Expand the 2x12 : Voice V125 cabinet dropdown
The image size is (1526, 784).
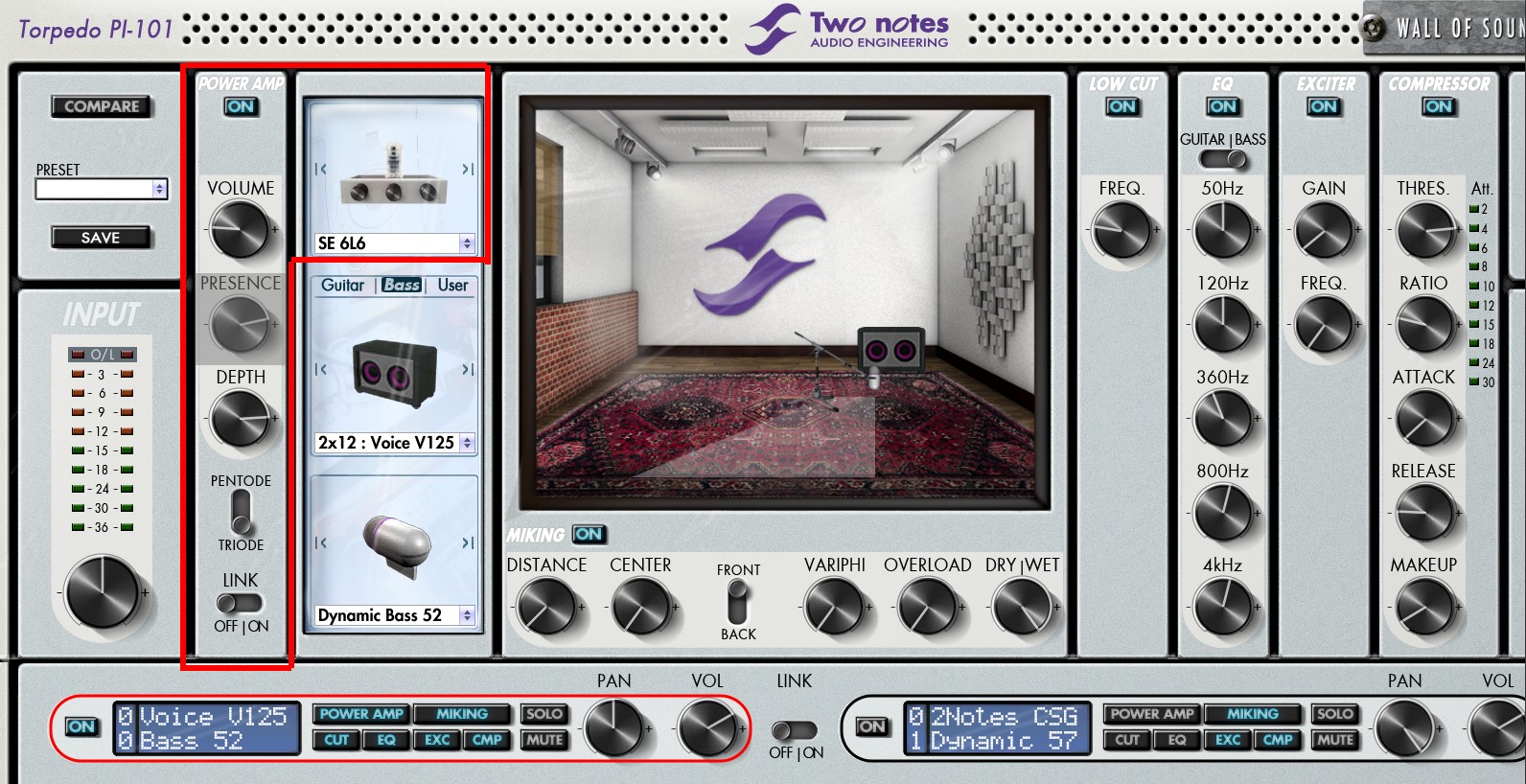pos(467,443)
